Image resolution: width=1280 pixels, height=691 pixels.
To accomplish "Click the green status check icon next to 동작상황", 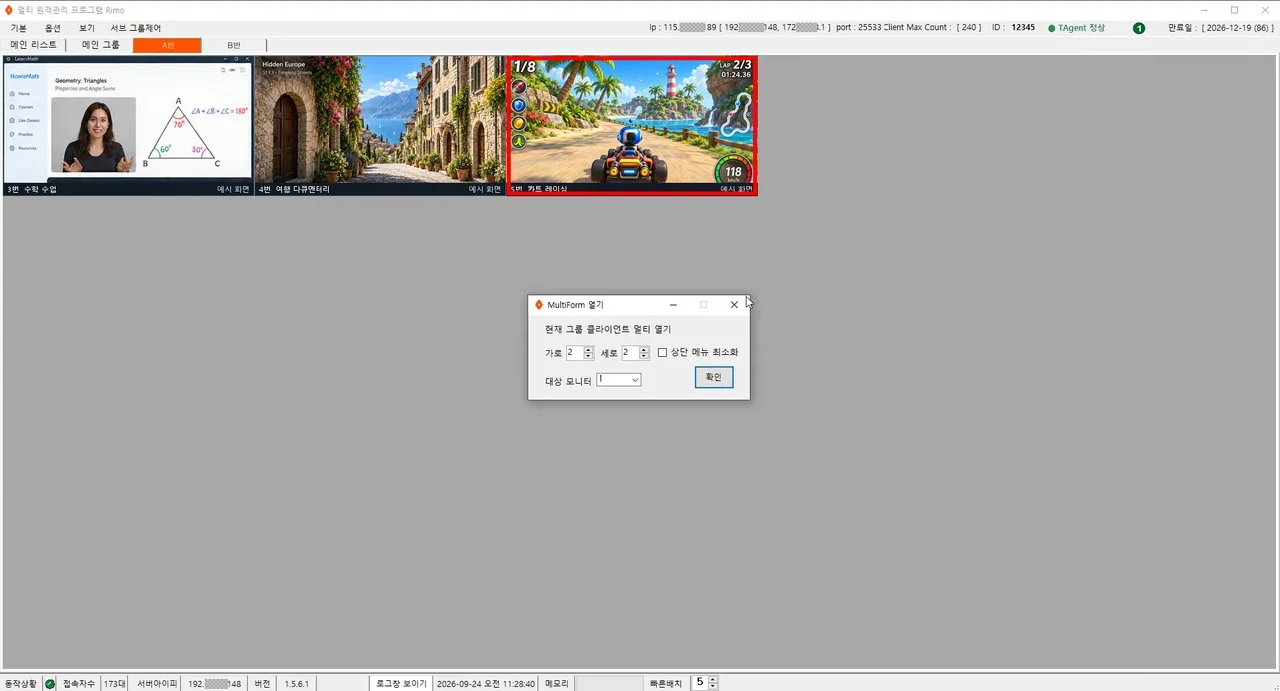I will click(50, 684).
